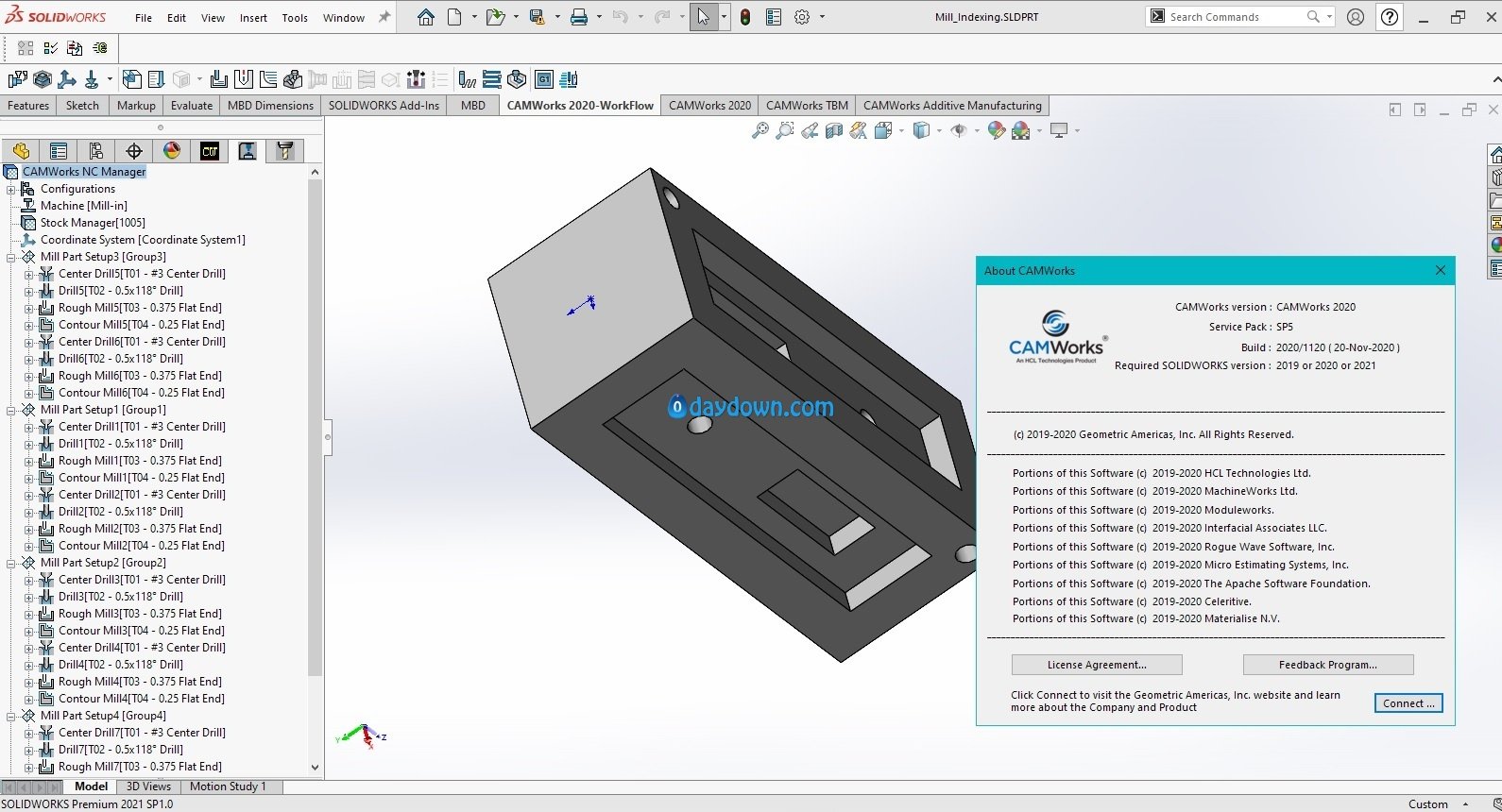Click the Connect button
The width and height of the screenshot is (1502, 812).
[1408, 703]
